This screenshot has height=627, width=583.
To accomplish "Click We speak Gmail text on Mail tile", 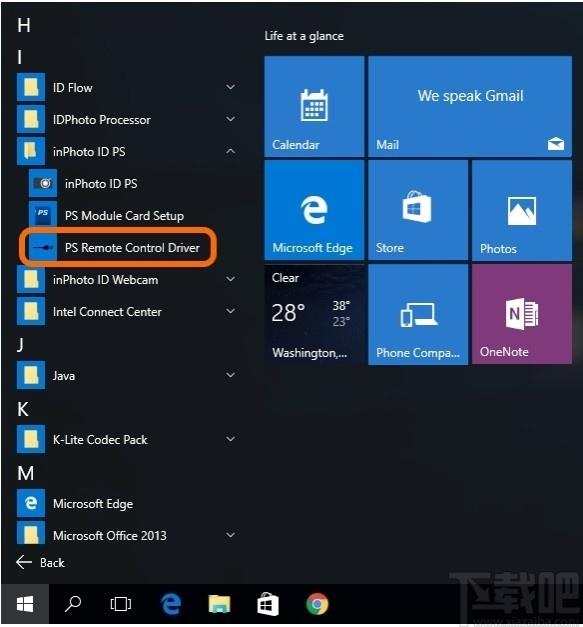I will 470,96.
